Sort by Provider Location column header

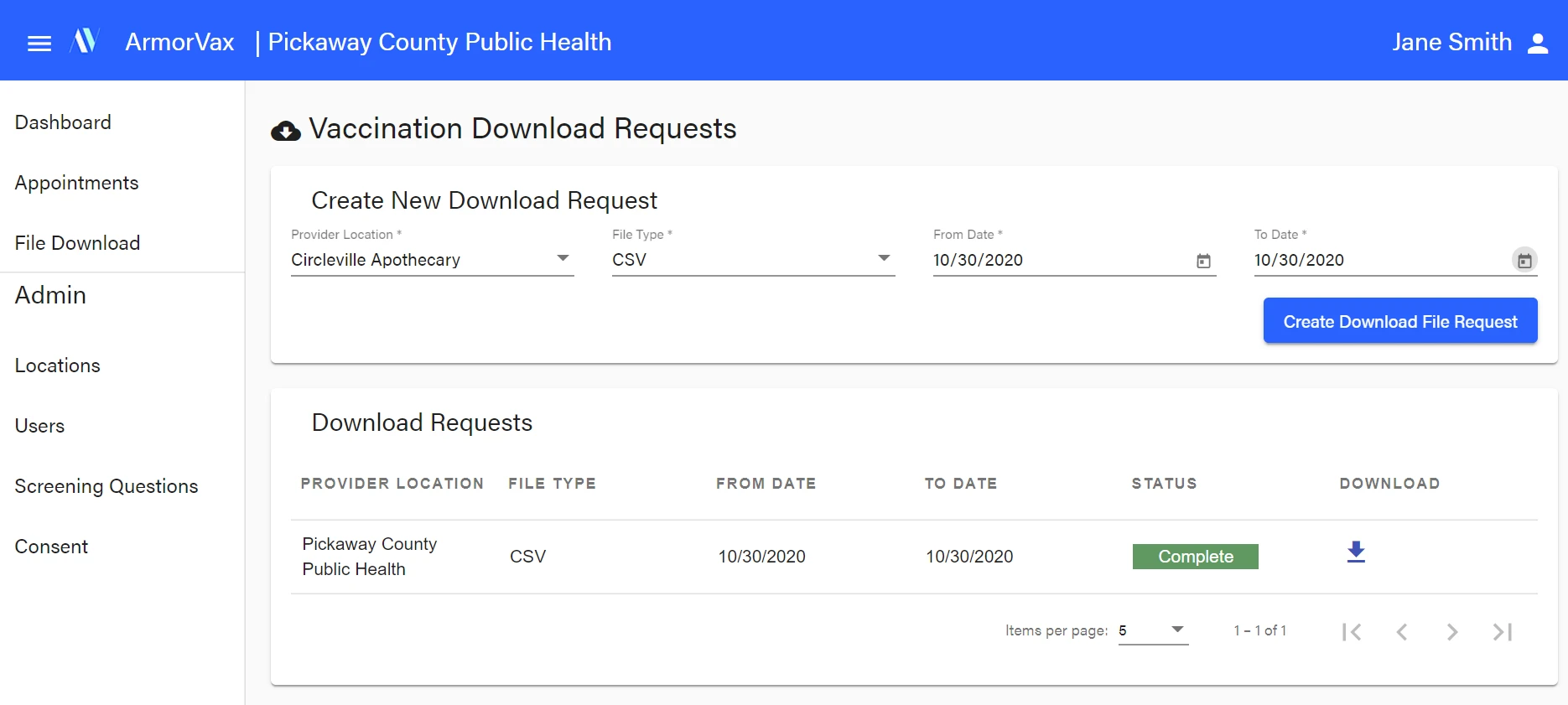click(392, 484)
